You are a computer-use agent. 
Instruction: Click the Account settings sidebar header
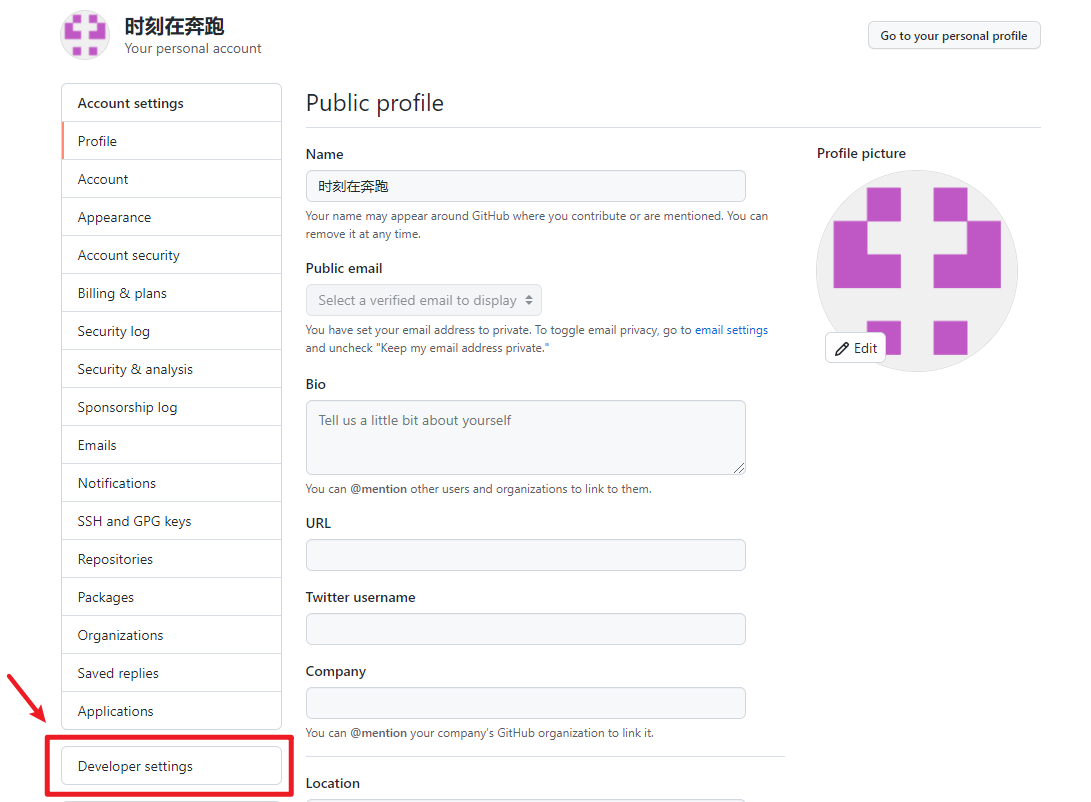[x=171, y=103]
